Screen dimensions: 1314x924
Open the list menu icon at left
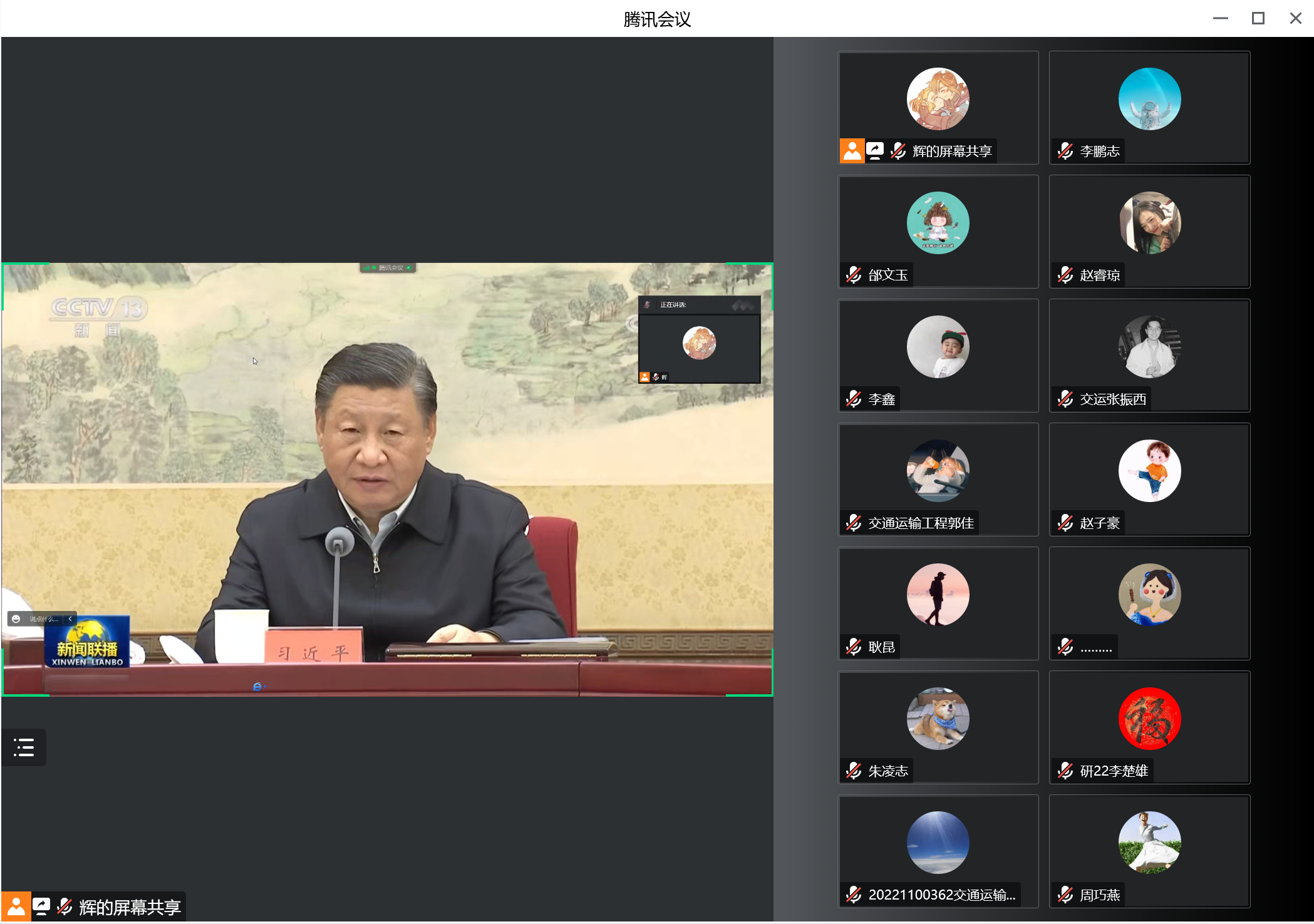point(24,747)
